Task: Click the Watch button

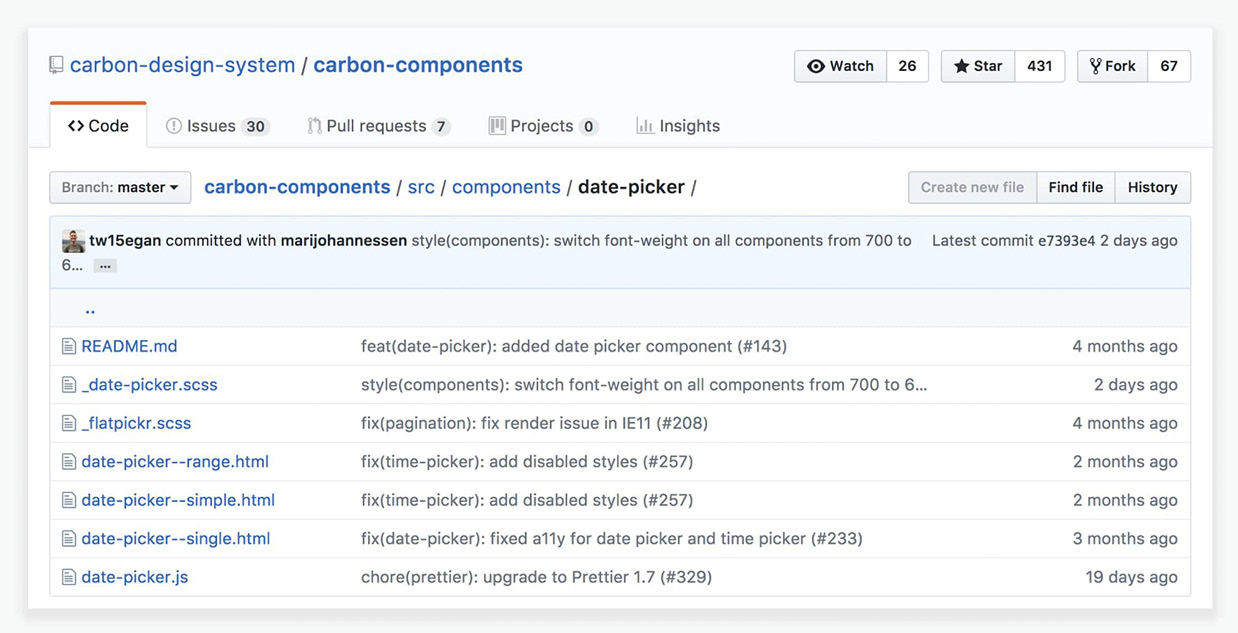Action: (x=841, y=66)
